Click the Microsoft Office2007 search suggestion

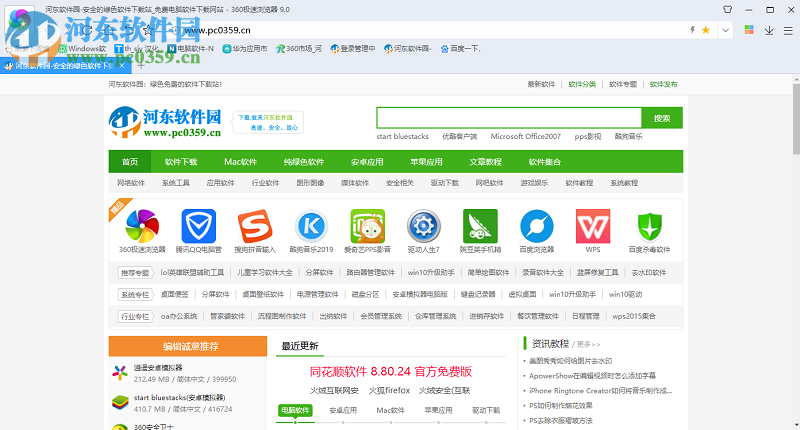pos(526,136)
